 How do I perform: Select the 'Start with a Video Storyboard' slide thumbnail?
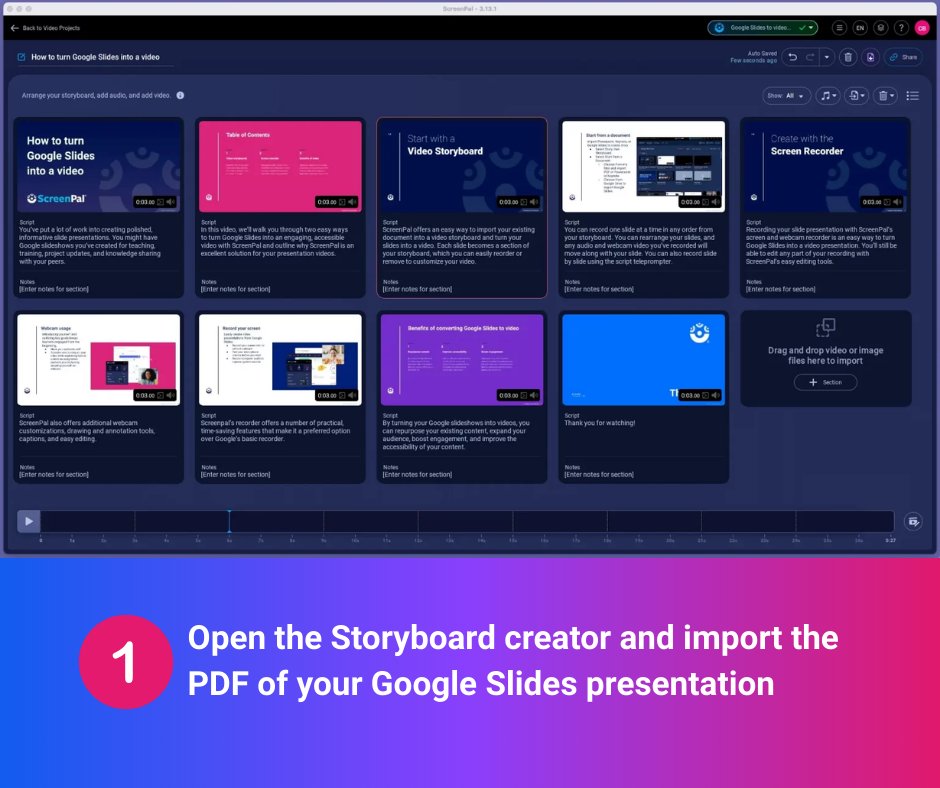[462, 166]
